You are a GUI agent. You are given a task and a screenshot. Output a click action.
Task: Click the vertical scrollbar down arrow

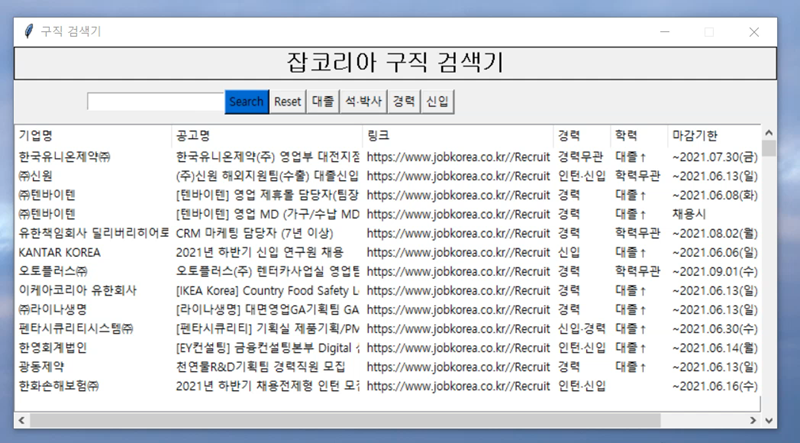point(768,421)
